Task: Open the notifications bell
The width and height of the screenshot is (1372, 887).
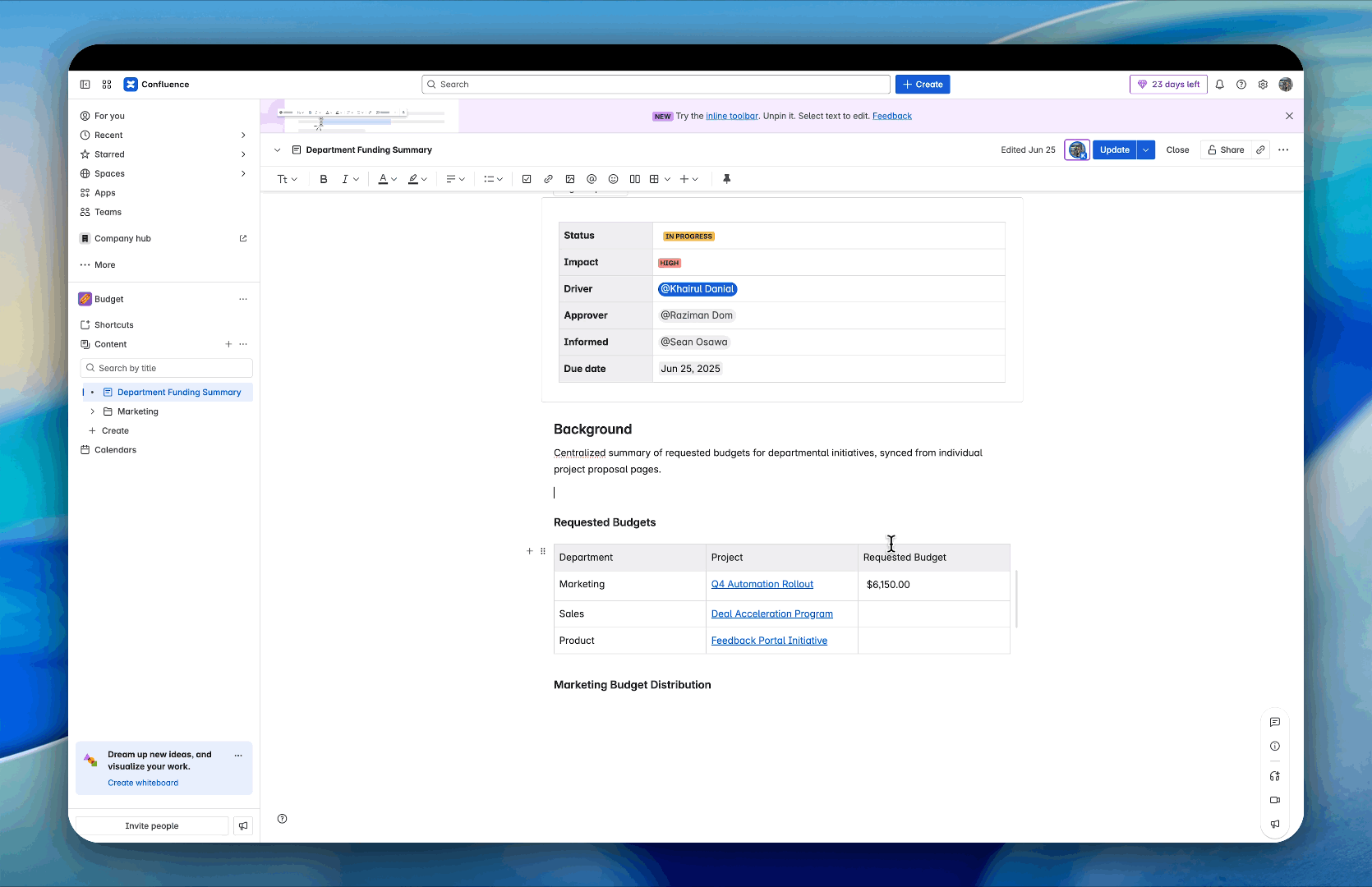Action: click(1219, 85)
